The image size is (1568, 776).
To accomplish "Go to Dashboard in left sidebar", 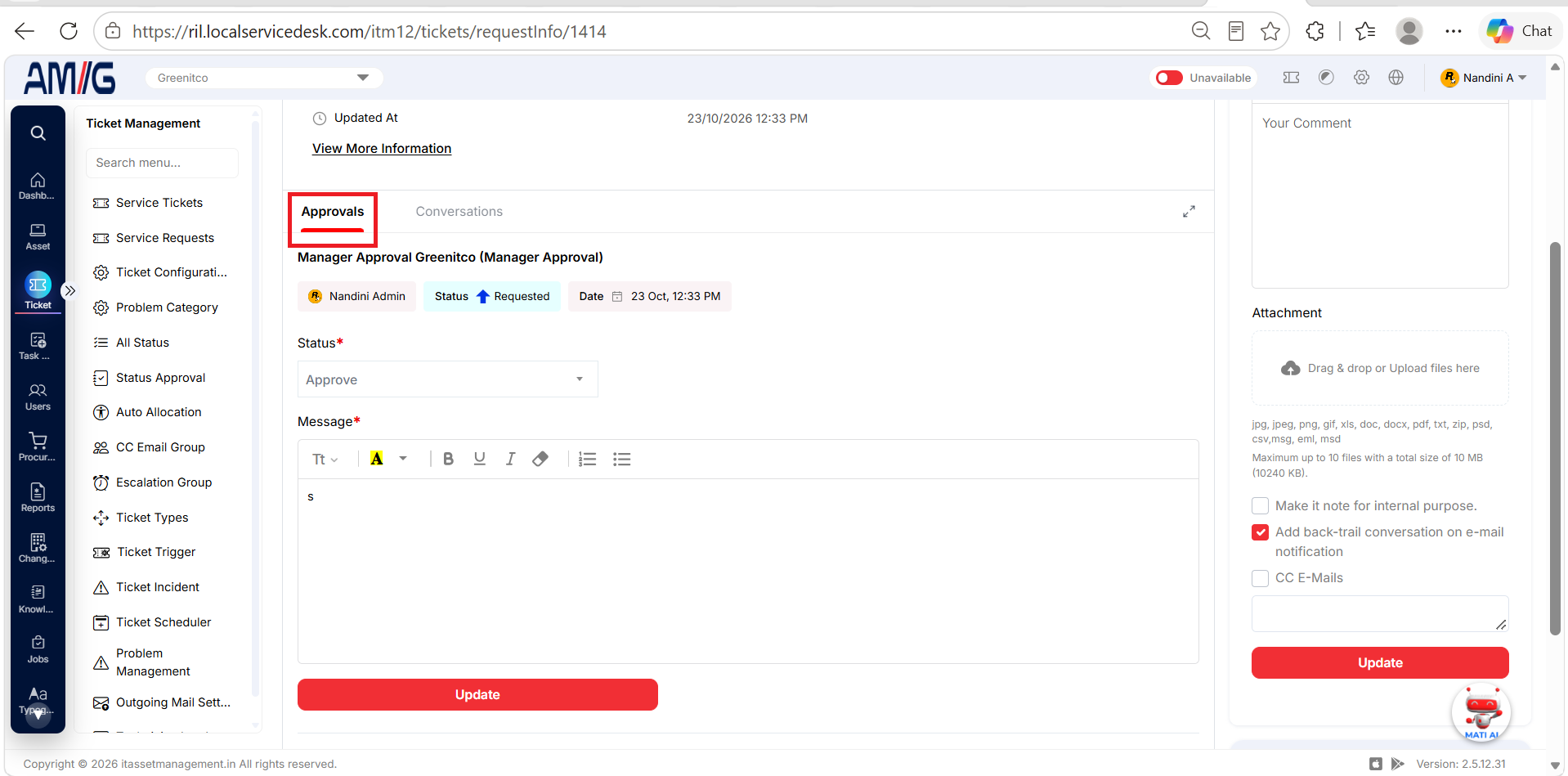I will [x=38, y=186].
